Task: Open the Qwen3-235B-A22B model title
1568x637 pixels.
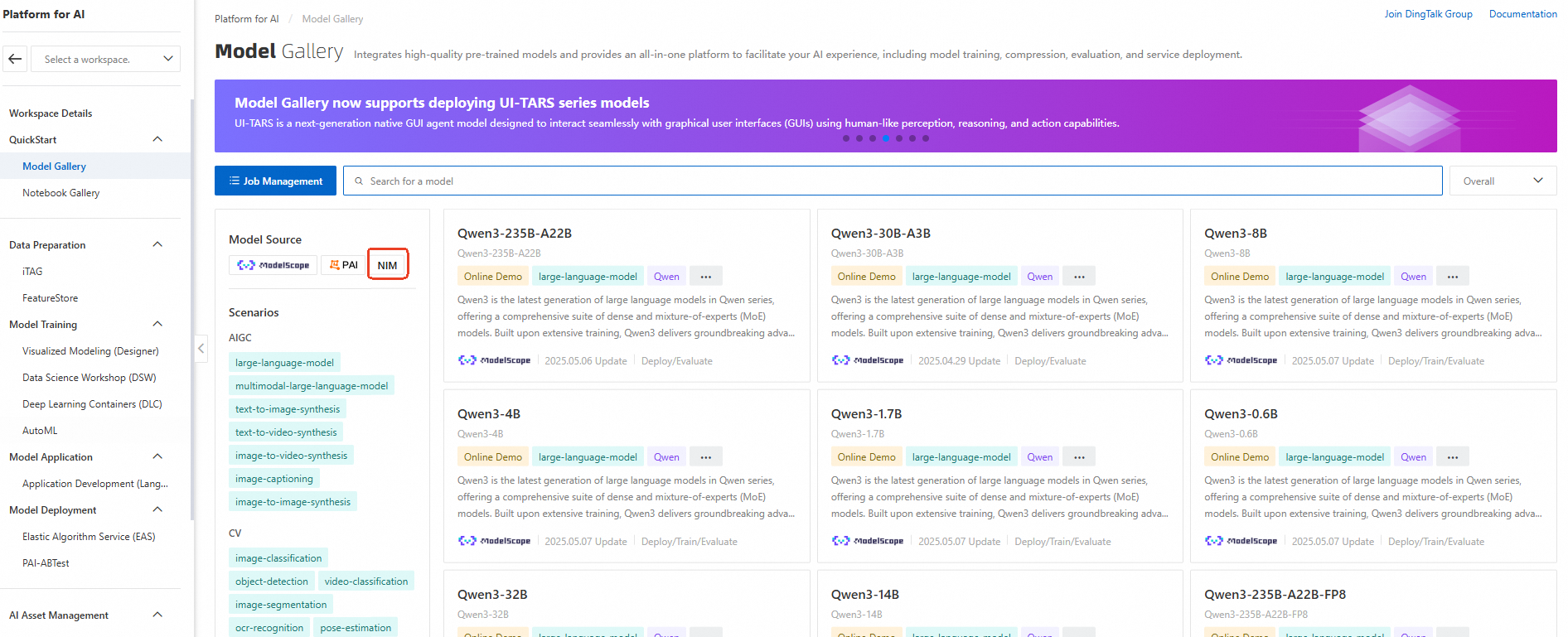Action: click(515, 234)
